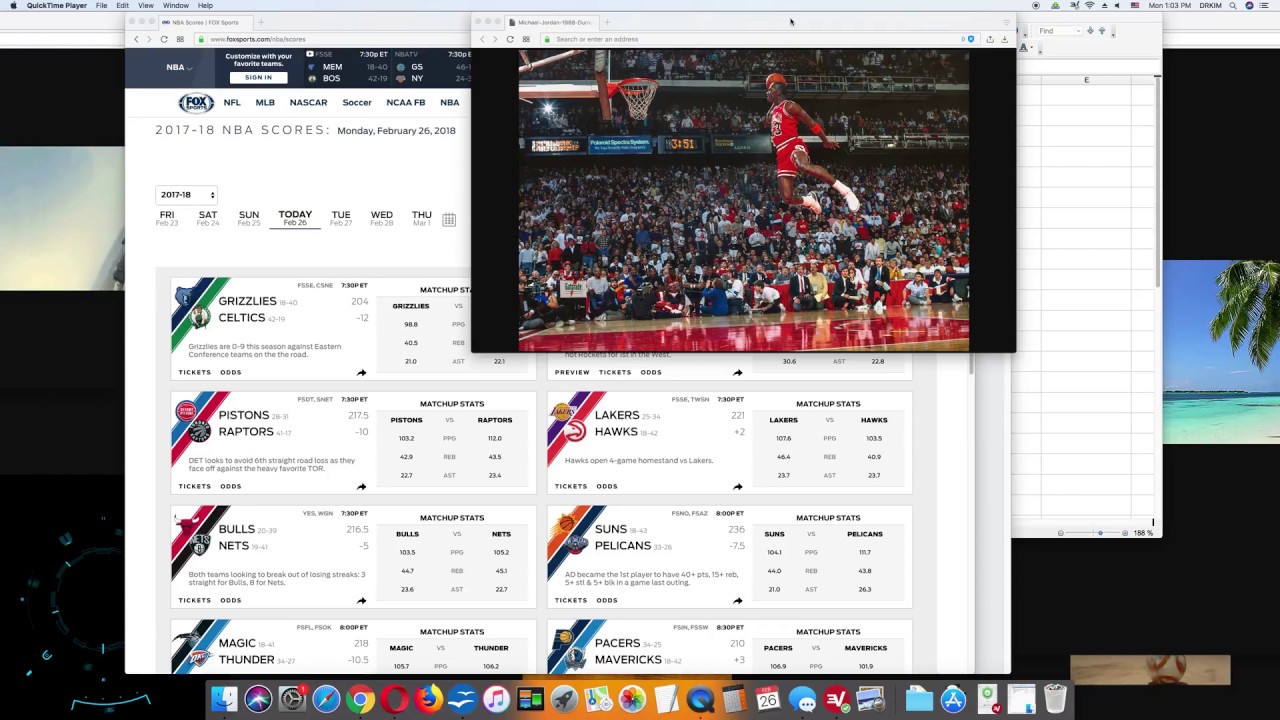Click the SIGN IN button
1280x720 pixels.
pyautogui.click(x=258, y=78)
